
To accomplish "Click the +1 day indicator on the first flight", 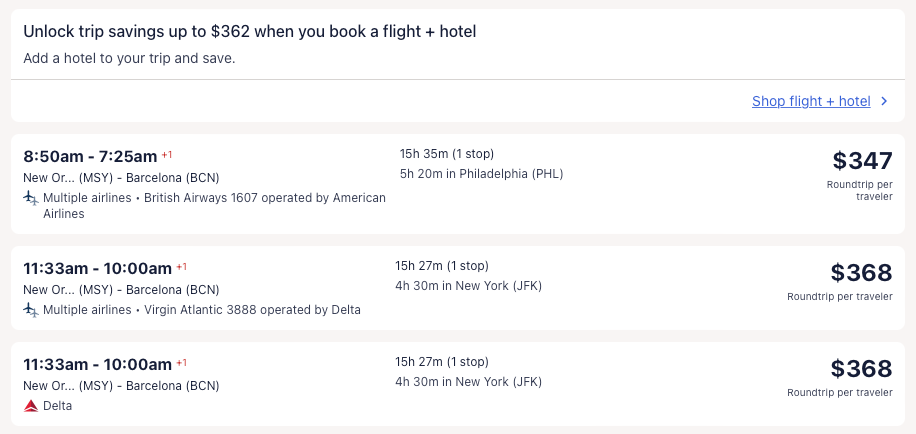I will 167,154.
